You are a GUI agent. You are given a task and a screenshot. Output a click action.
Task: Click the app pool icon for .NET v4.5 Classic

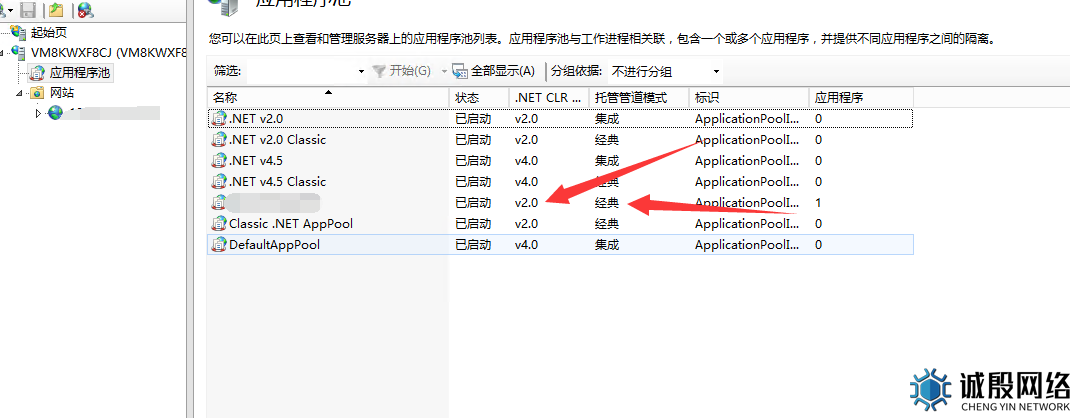(219, 181)
